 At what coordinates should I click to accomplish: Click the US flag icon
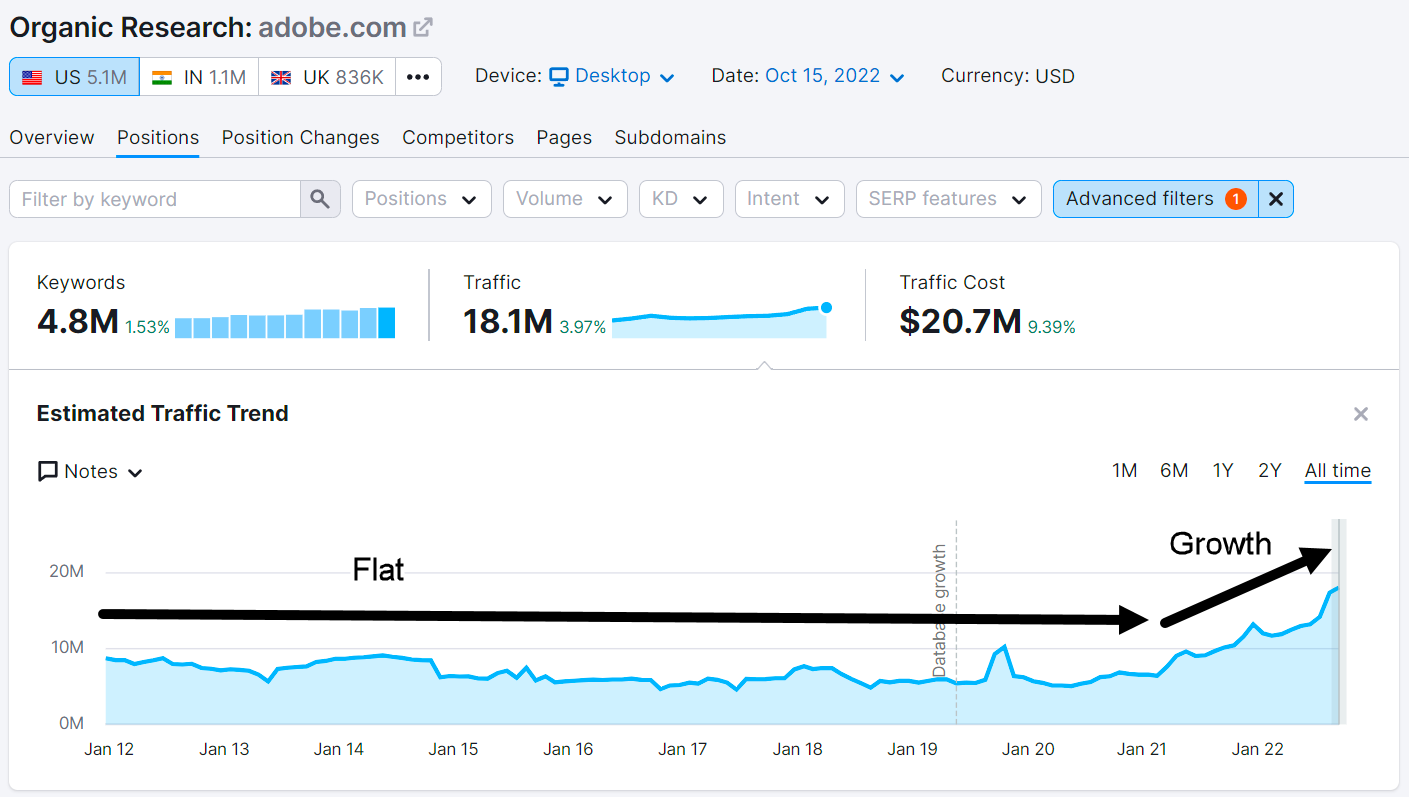[x=31, y=76]
